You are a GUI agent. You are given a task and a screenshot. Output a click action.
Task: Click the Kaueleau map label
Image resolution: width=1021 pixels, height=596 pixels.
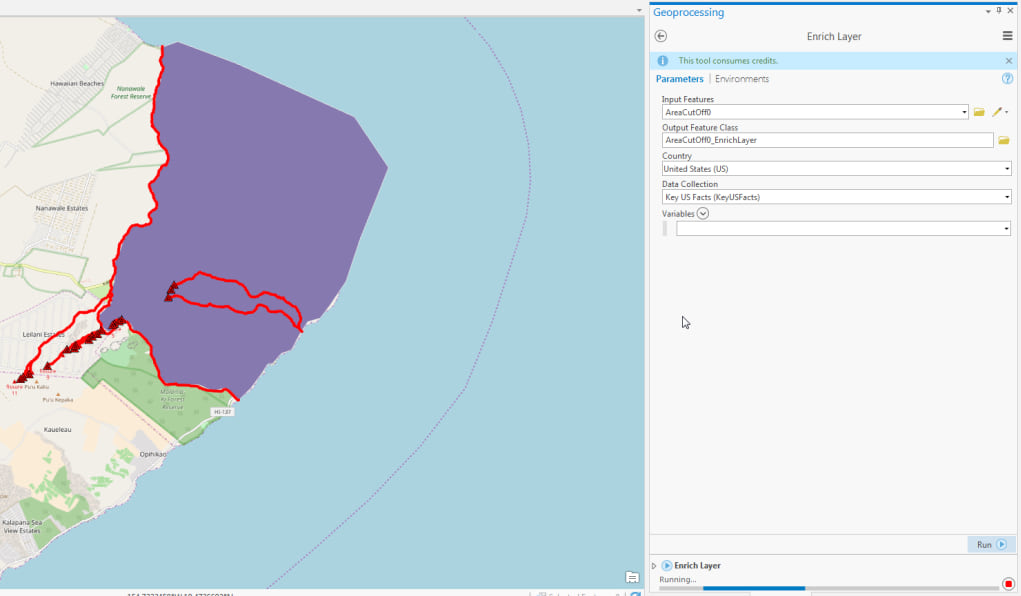[x=57, y=430]
